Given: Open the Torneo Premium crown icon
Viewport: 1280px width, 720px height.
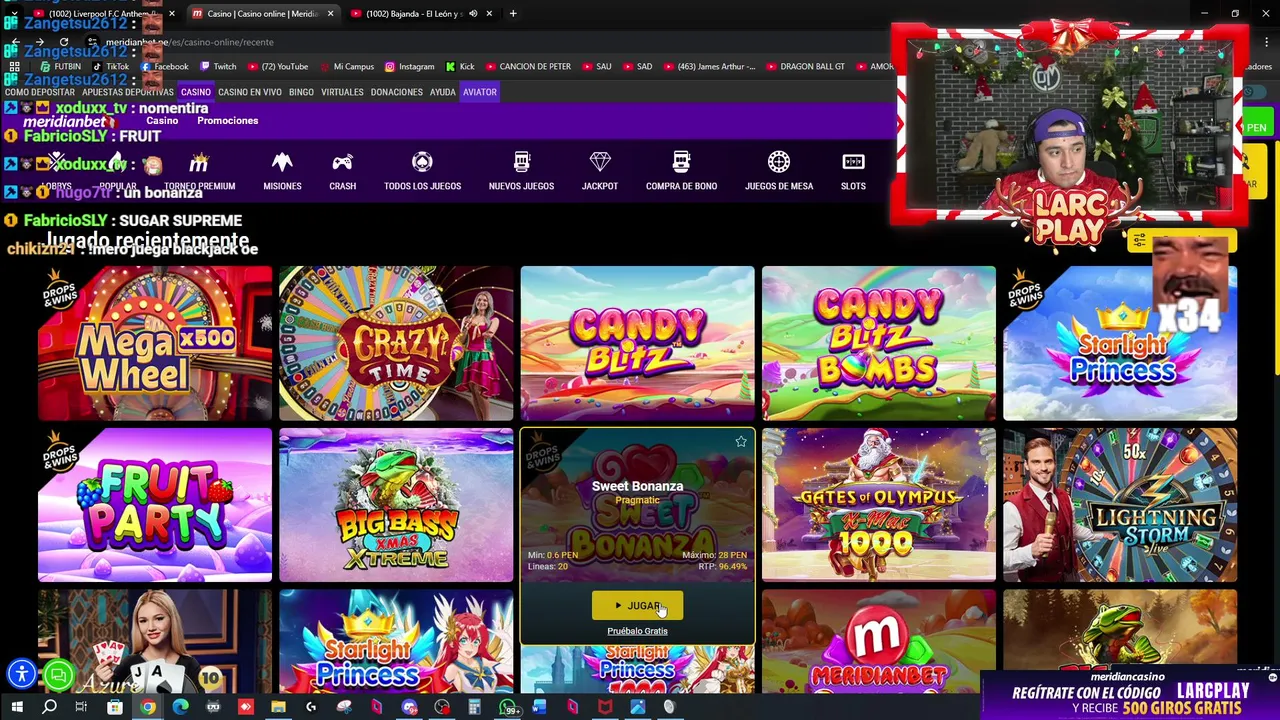Looking at the screenshot, I should tap(199, 162).
